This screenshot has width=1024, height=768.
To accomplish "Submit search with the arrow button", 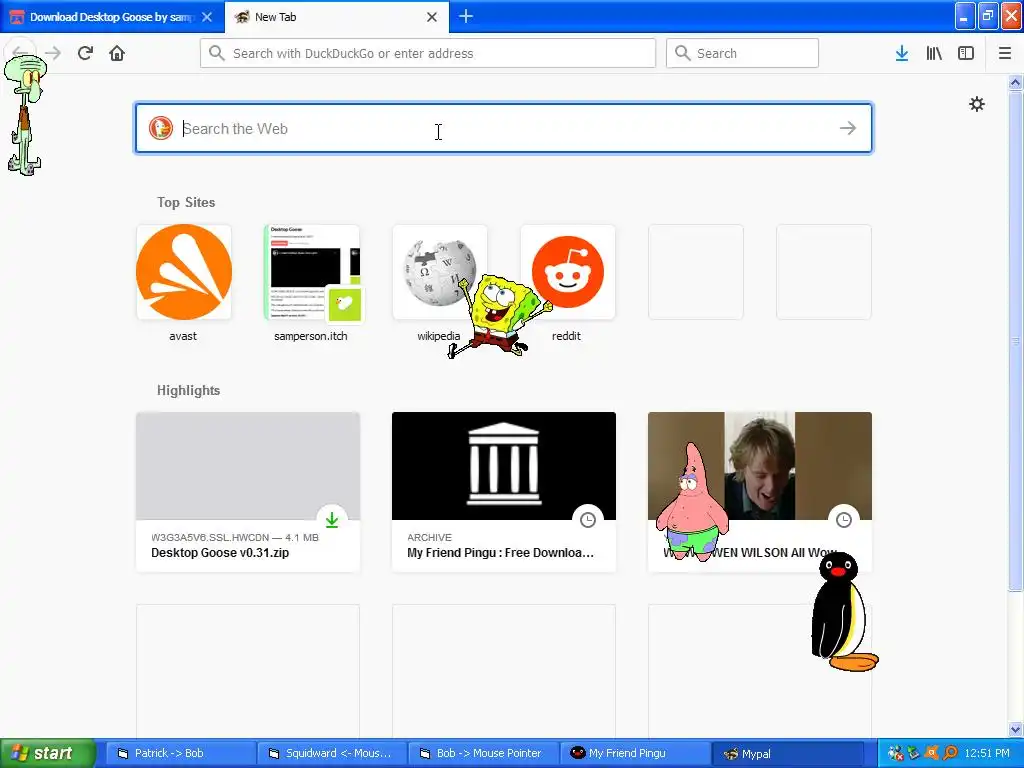I will pos(848,128).
